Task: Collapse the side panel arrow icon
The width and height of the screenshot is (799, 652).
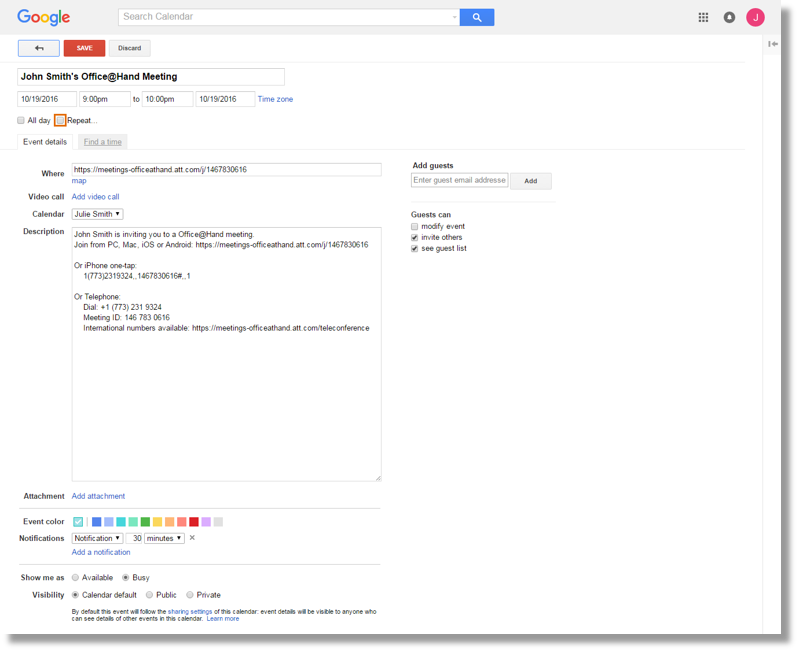Action: coord(773,44)
